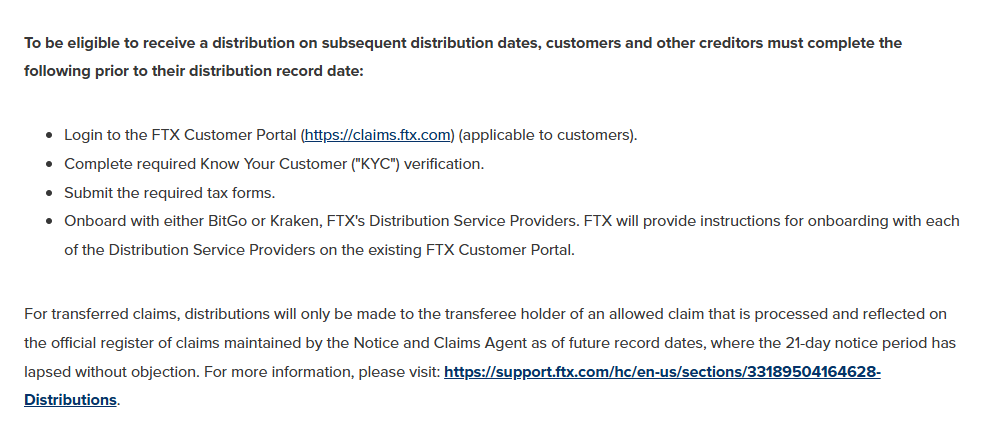Click the "Login to the FTX Customer Portal" text
Viewport: 1001px width, 428px height.
[x=180, y=135]
